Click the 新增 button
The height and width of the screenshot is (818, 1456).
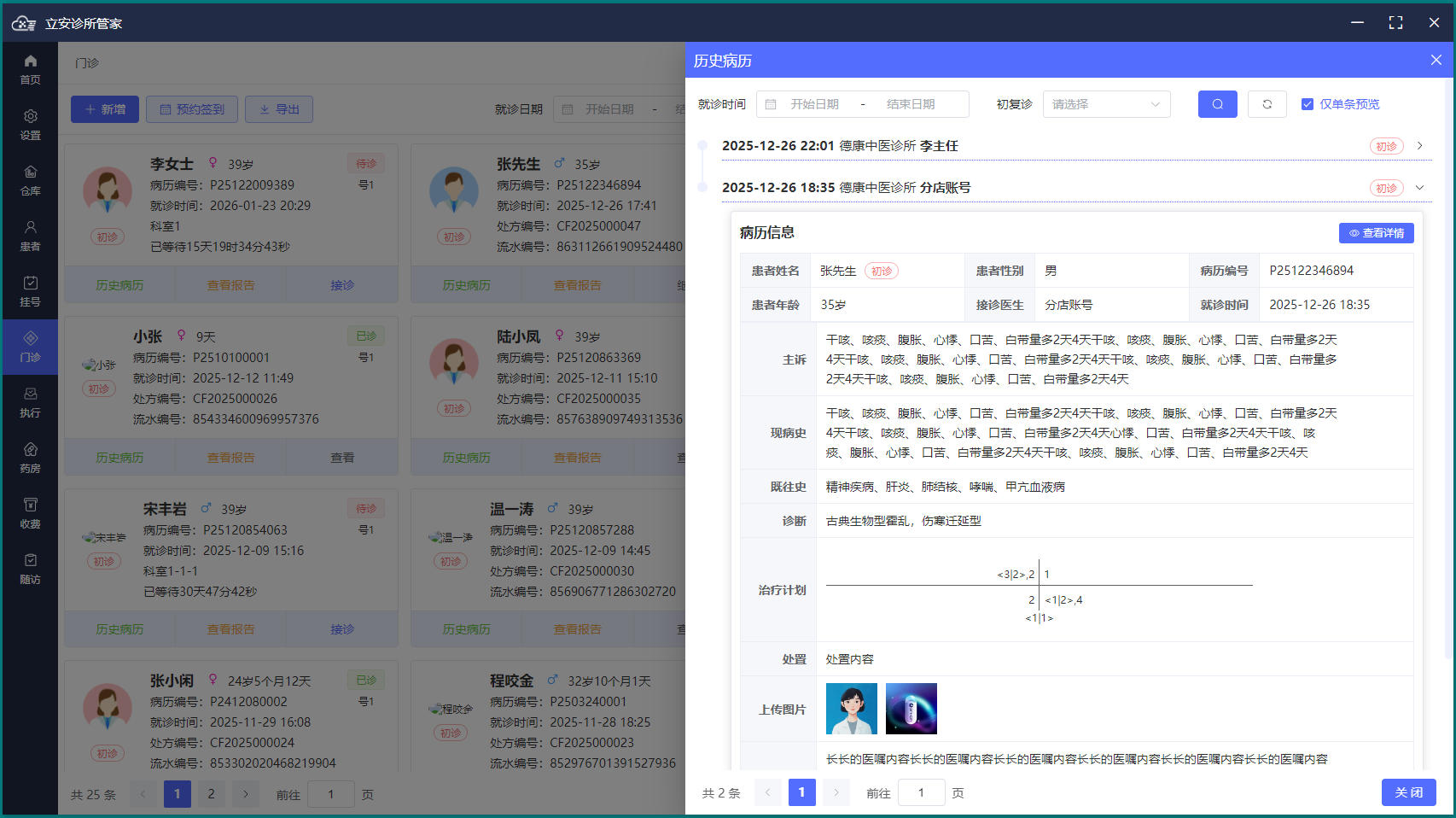pyautogui.click(x=105, y=109)
